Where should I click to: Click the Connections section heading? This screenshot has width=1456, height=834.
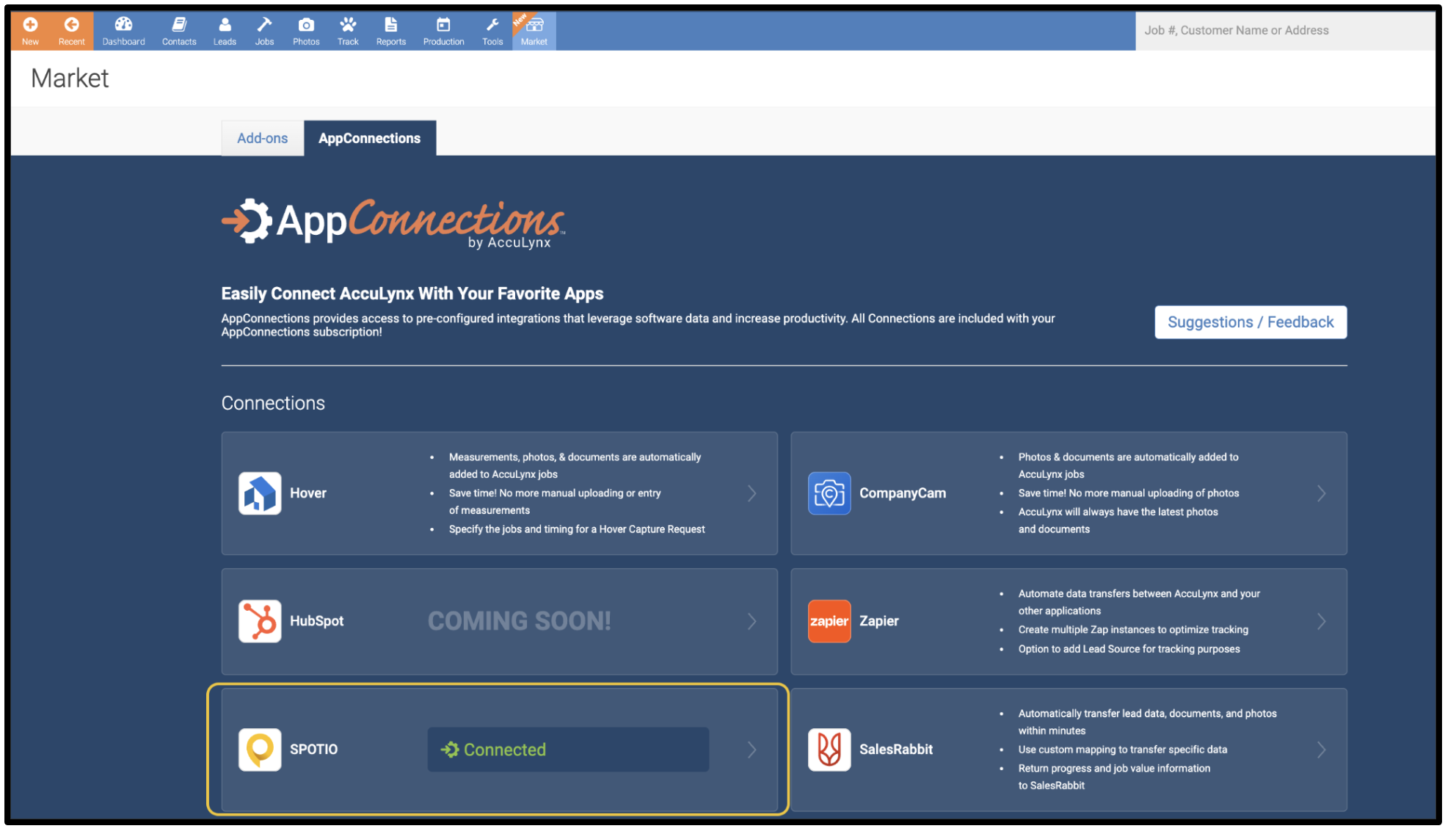coord(274,404)
